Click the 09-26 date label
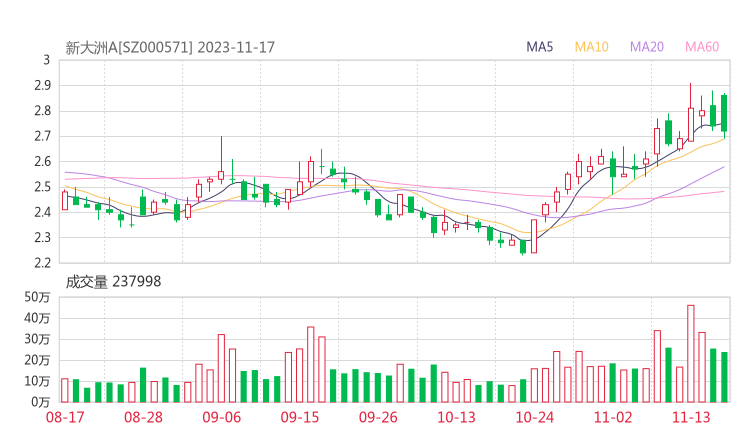The height and width of the screenshot is (440, 740). [378, 417]
